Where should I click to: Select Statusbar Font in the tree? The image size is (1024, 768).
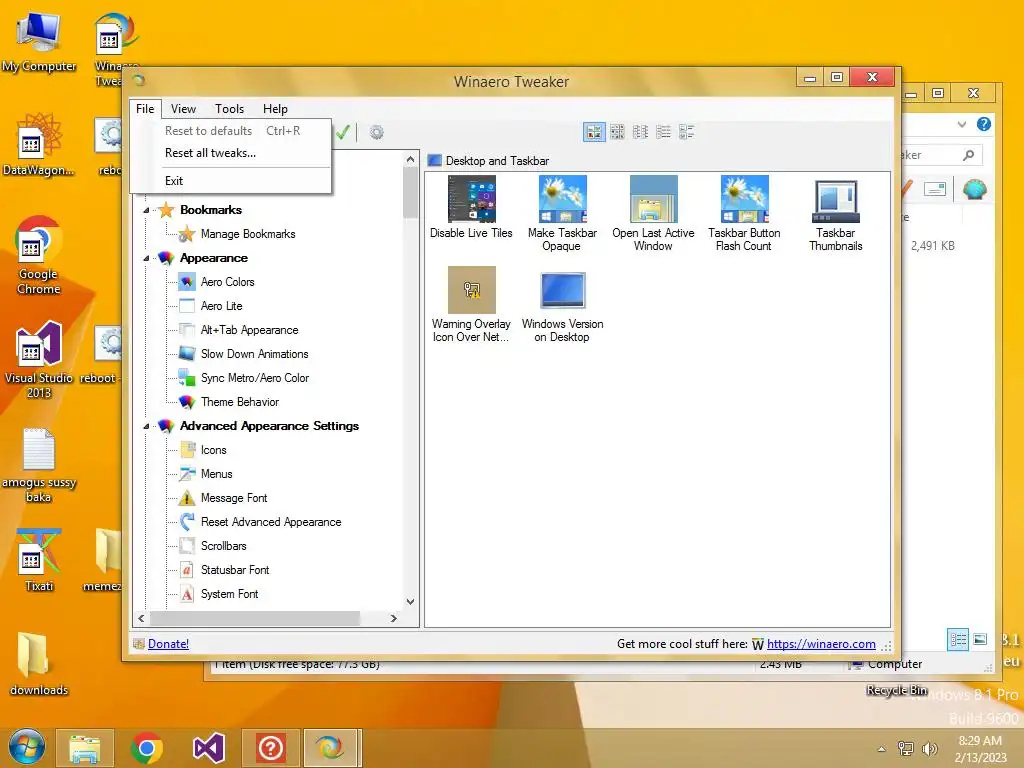(x=234, y=570)
